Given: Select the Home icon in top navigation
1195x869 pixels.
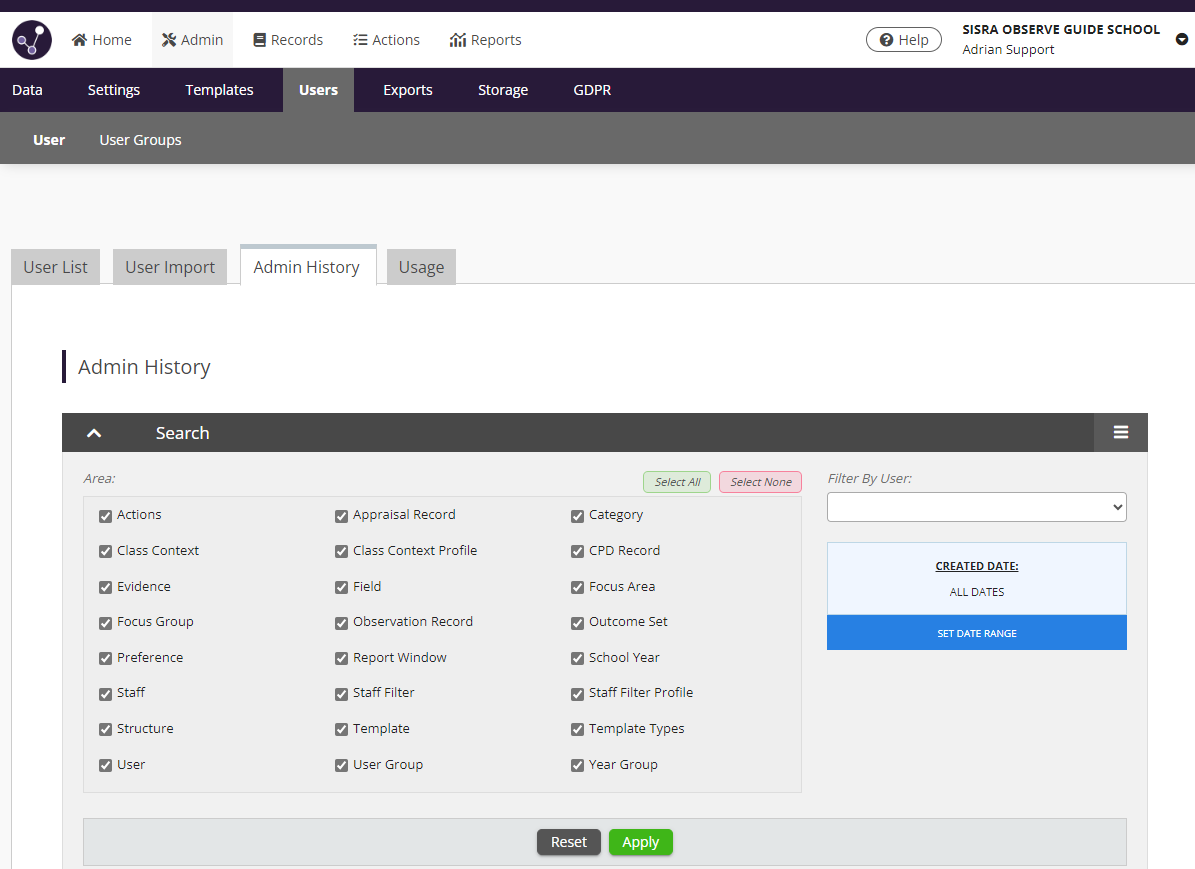Looking at the screenshot, I should (x=78, y=39).
